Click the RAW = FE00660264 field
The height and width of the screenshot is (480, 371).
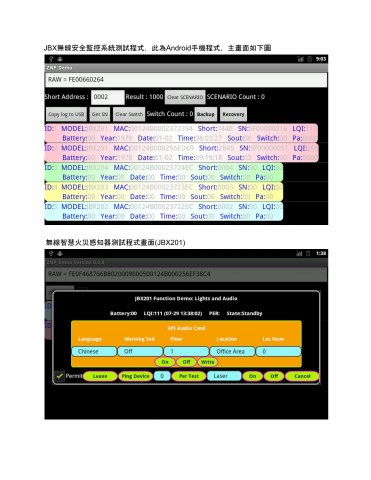coord(186,80)
